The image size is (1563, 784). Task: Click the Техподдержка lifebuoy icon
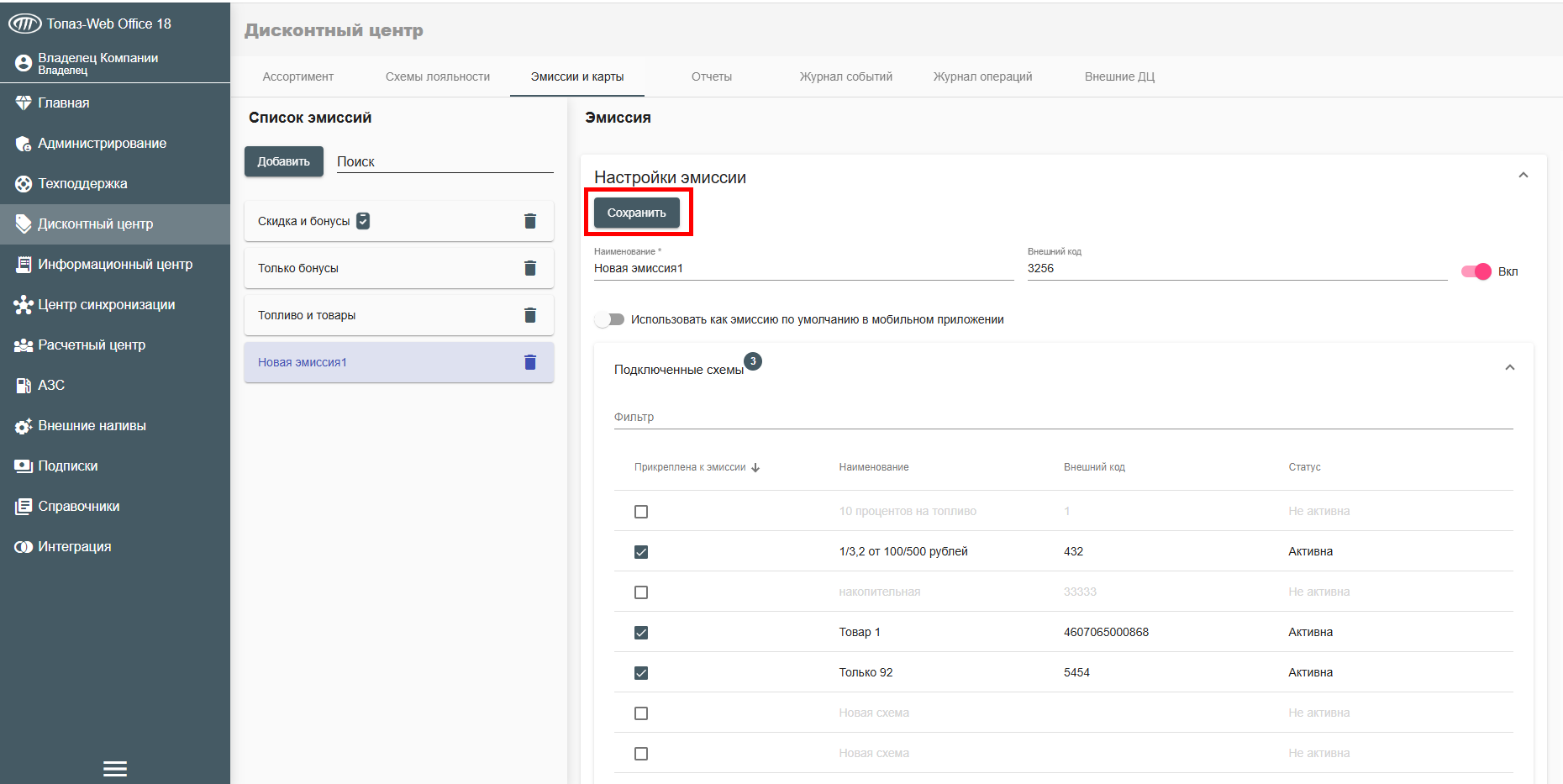tap(24, 184)
